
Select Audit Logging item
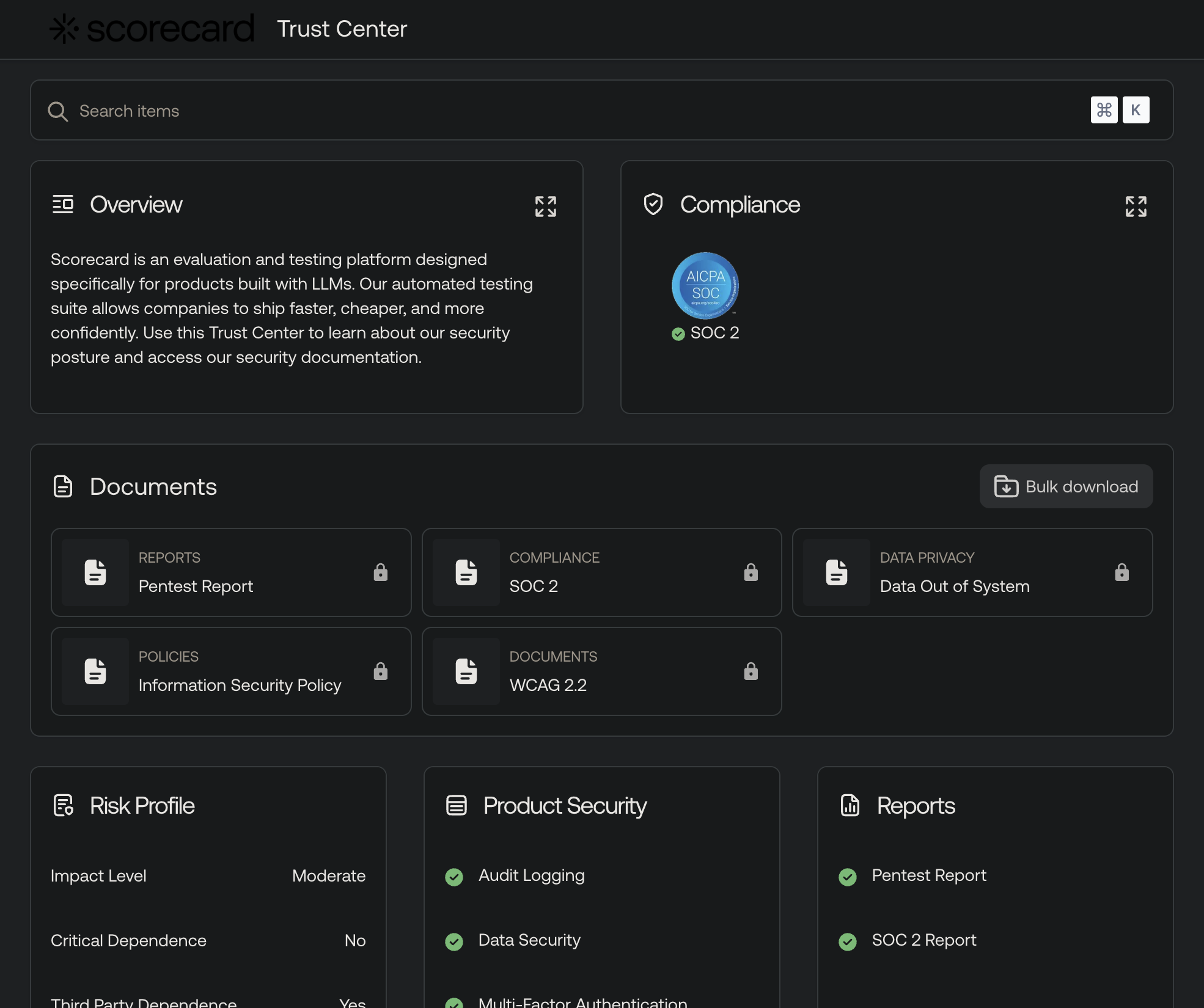click(531, 875)
